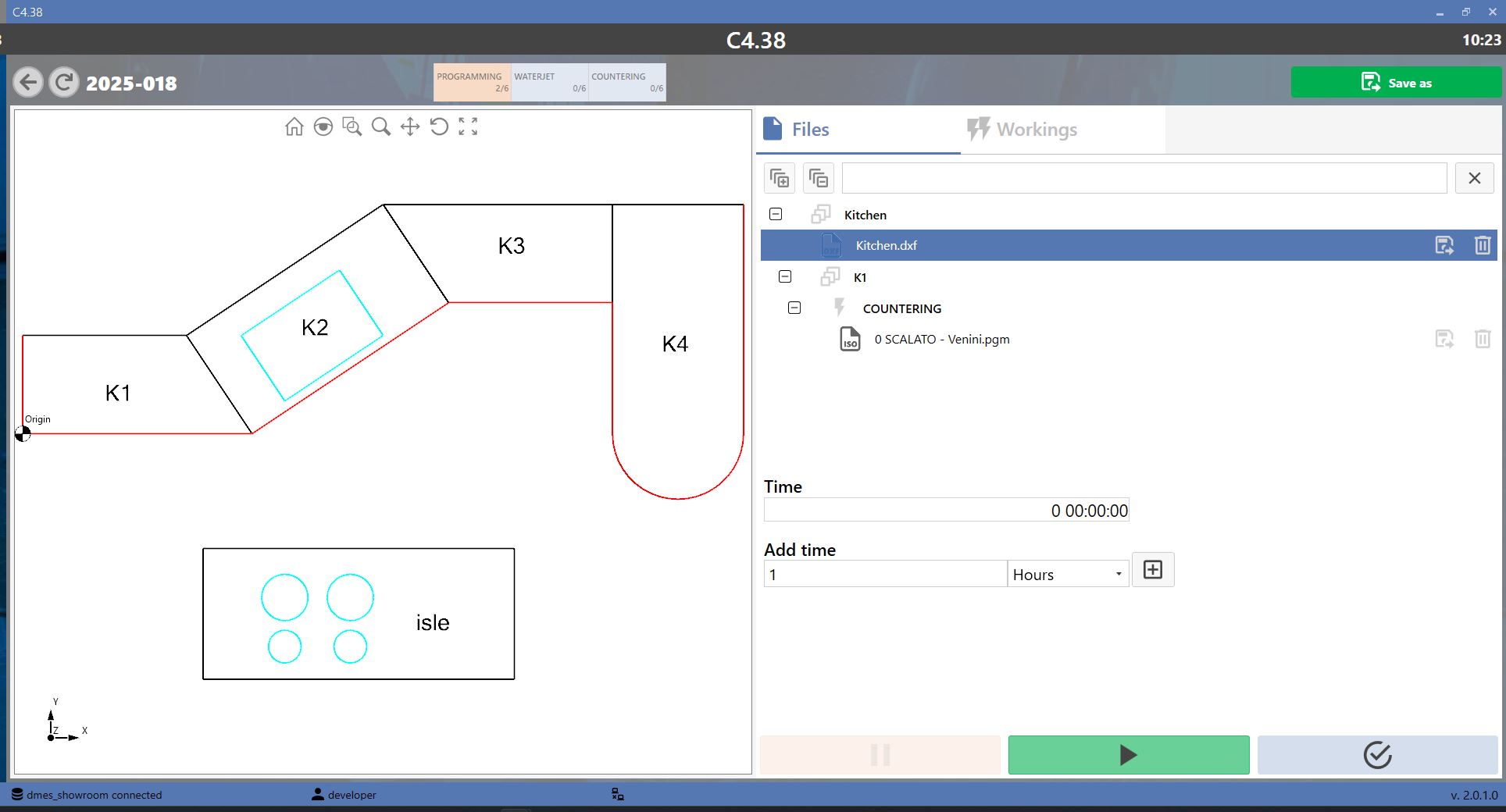Click the magnifier zoom tool

point(381,126)
